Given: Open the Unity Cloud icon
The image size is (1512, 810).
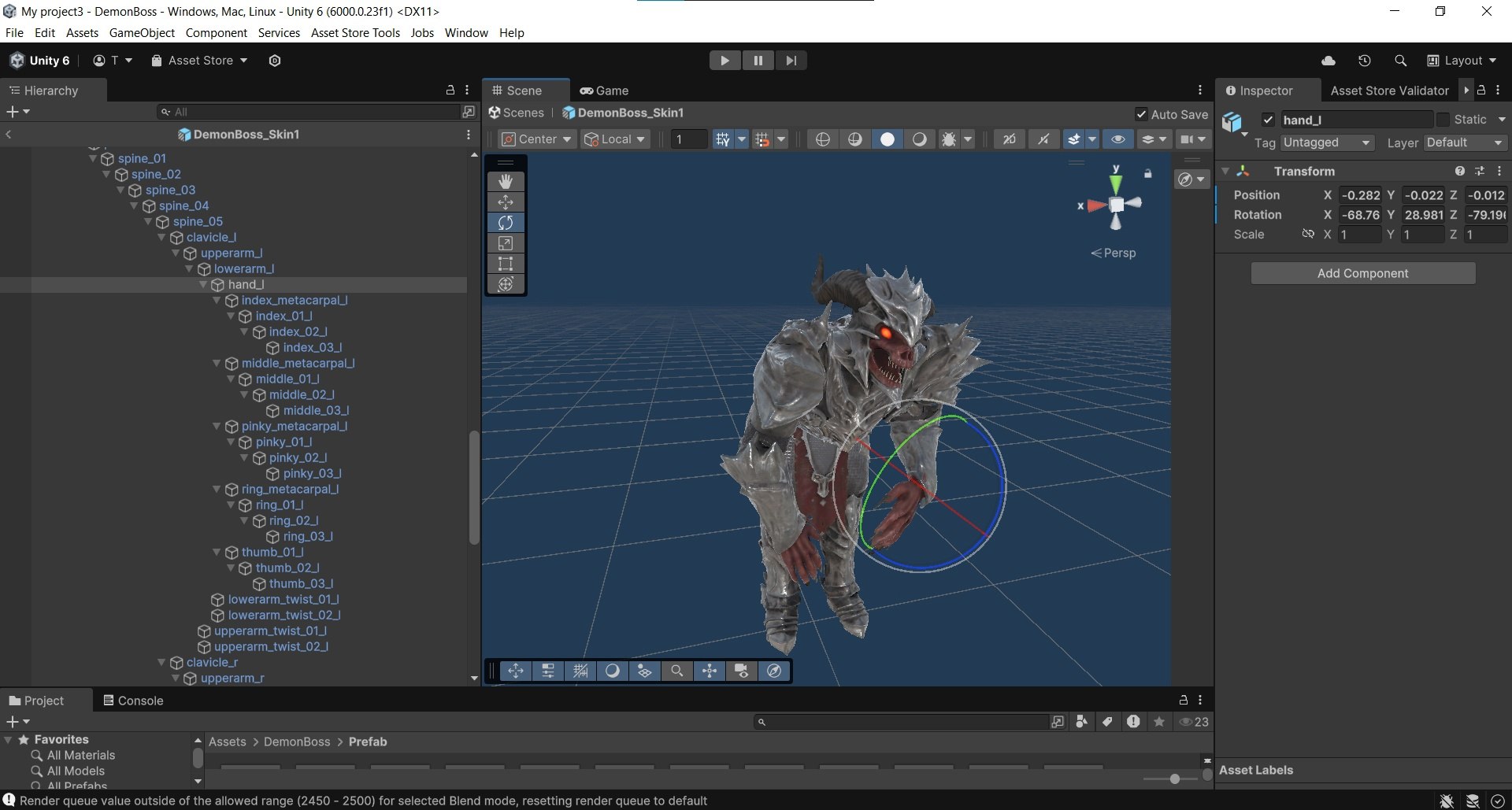Looking at the screenshot, I should click(x=1329, y=61).
